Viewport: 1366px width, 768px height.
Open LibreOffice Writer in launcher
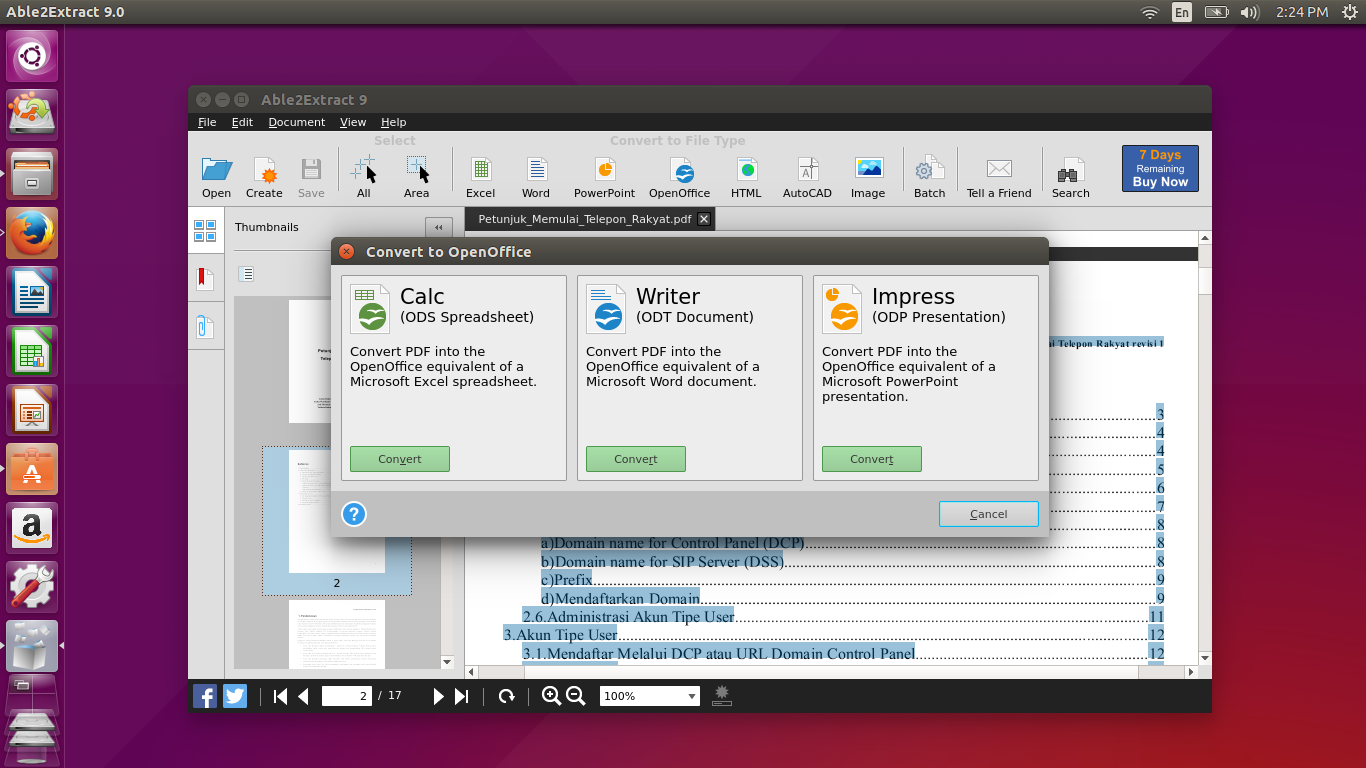(x=32, y=292)
